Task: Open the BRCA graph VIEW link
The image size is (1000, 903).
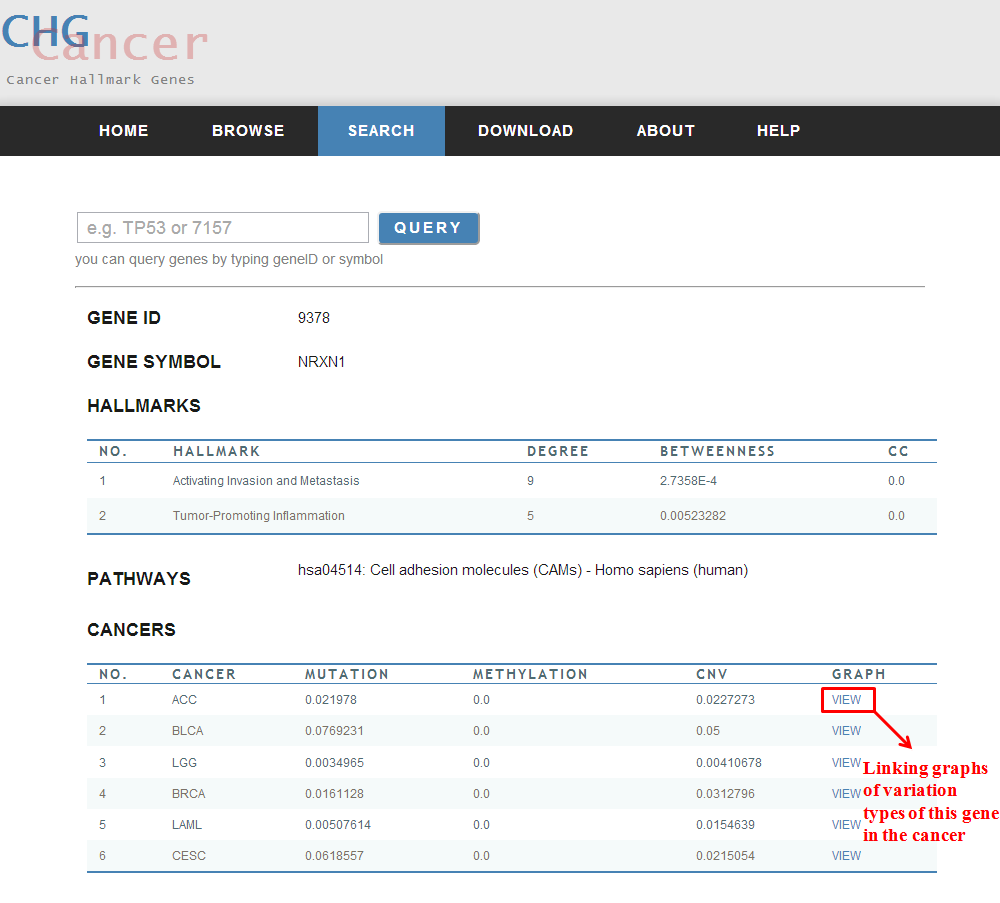Action: [845, 794]
